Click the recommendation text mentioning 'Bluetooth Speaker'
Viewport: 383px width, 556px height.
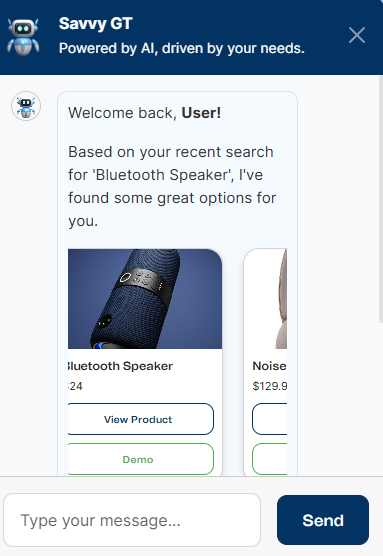172,186
